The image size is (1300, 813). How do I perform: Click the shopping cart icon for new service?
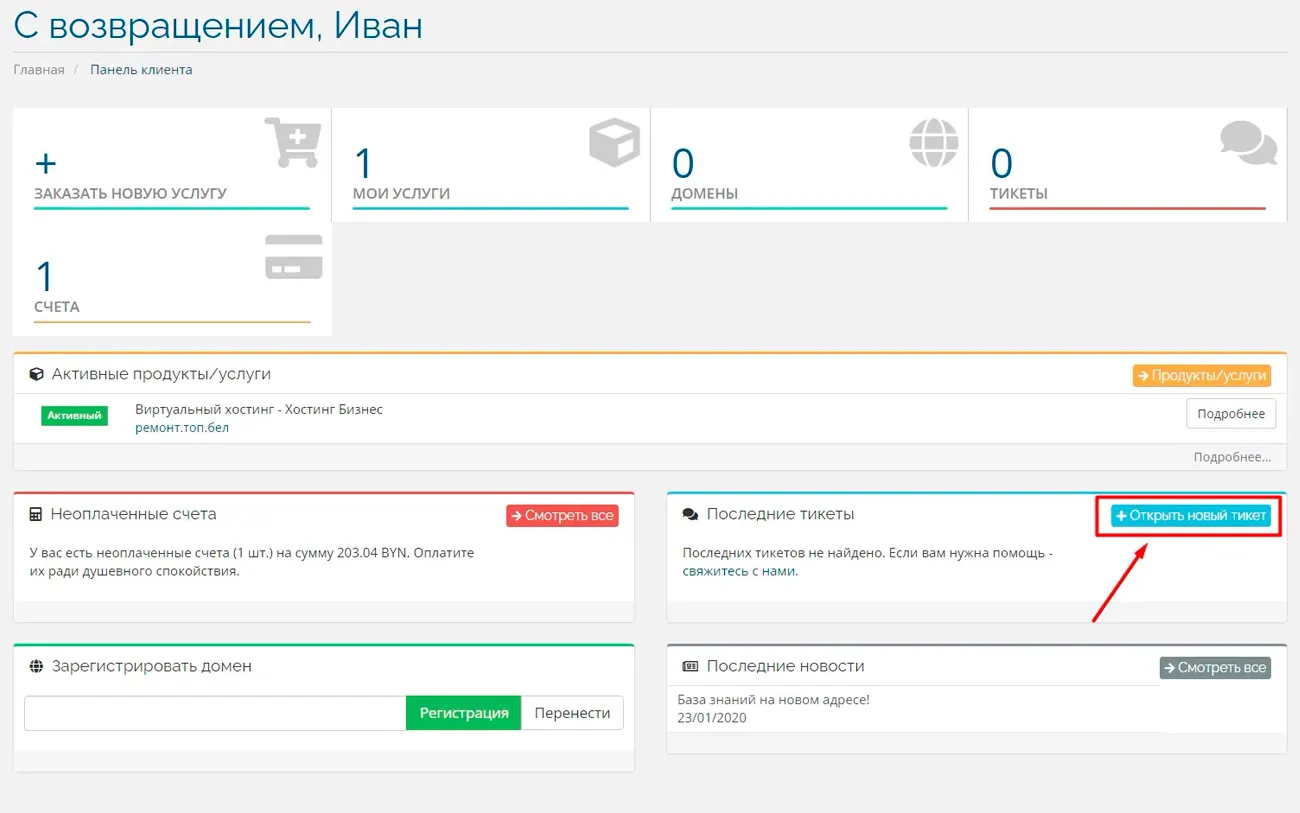pyautogui.click(x=292, y=142)
